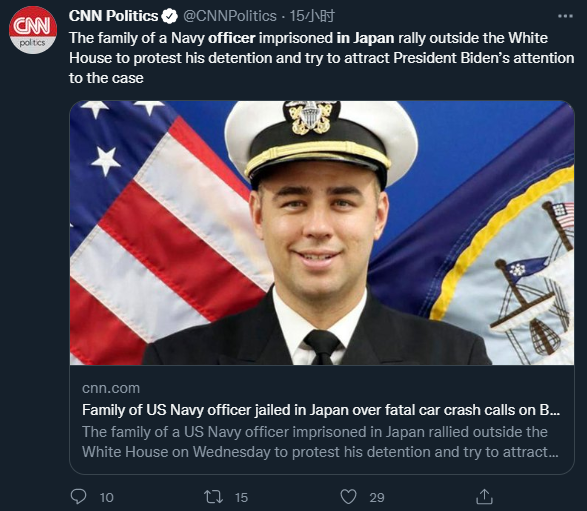The image size is (587, 511).
Task: Open the share upload icon
Action: point(484,497)
